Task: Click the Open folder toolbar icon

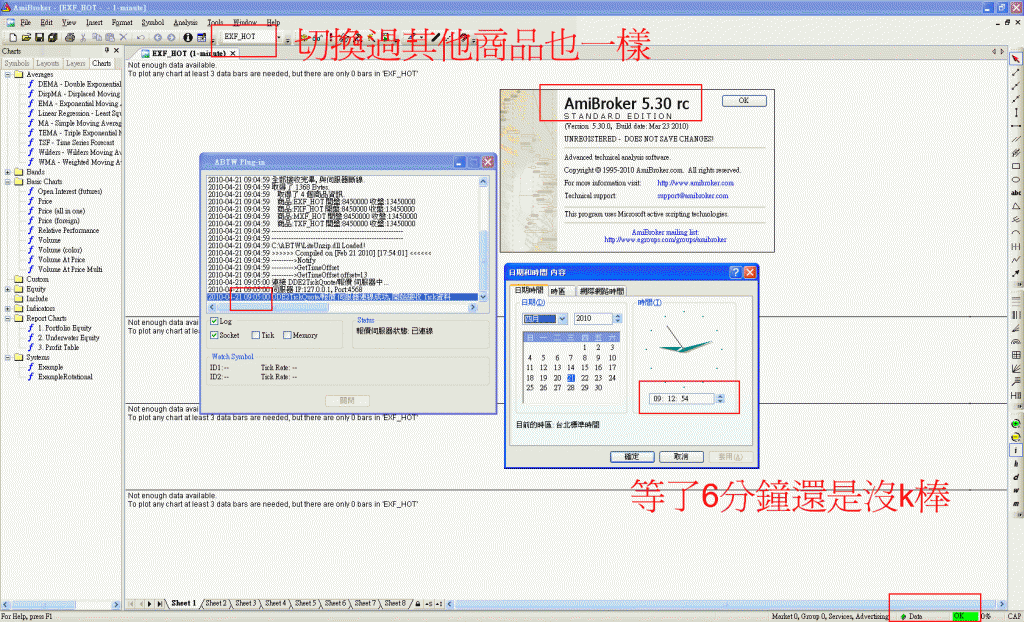Action: pos(26,37)
